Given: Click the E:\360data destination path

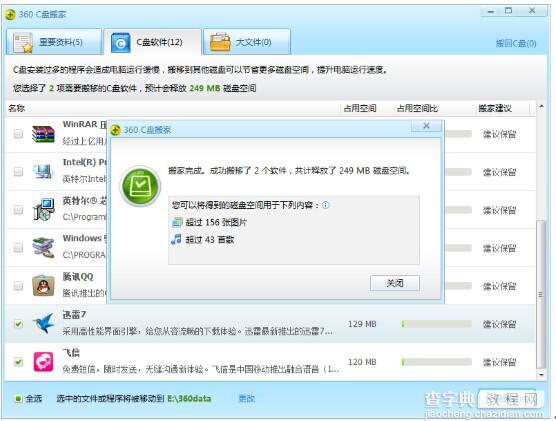Looking at the screenshot, I should click(189, 399).
